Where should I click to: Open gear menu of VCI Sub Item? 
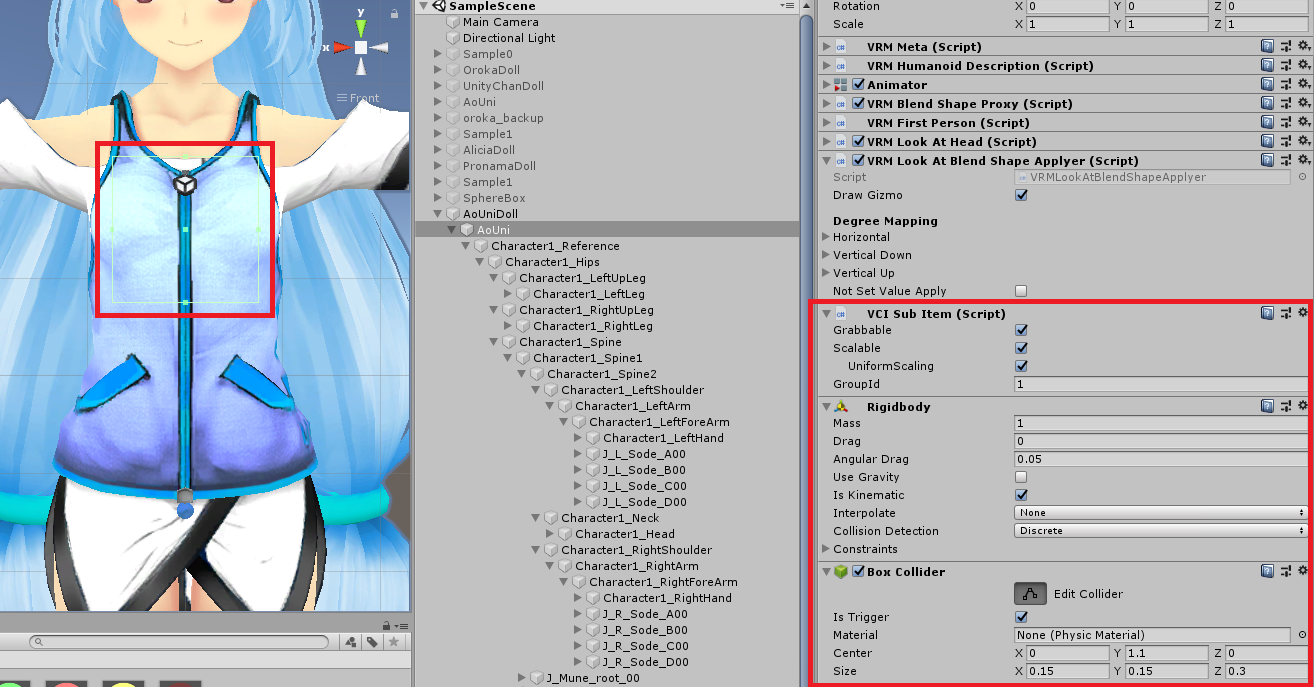point(1303,313)
